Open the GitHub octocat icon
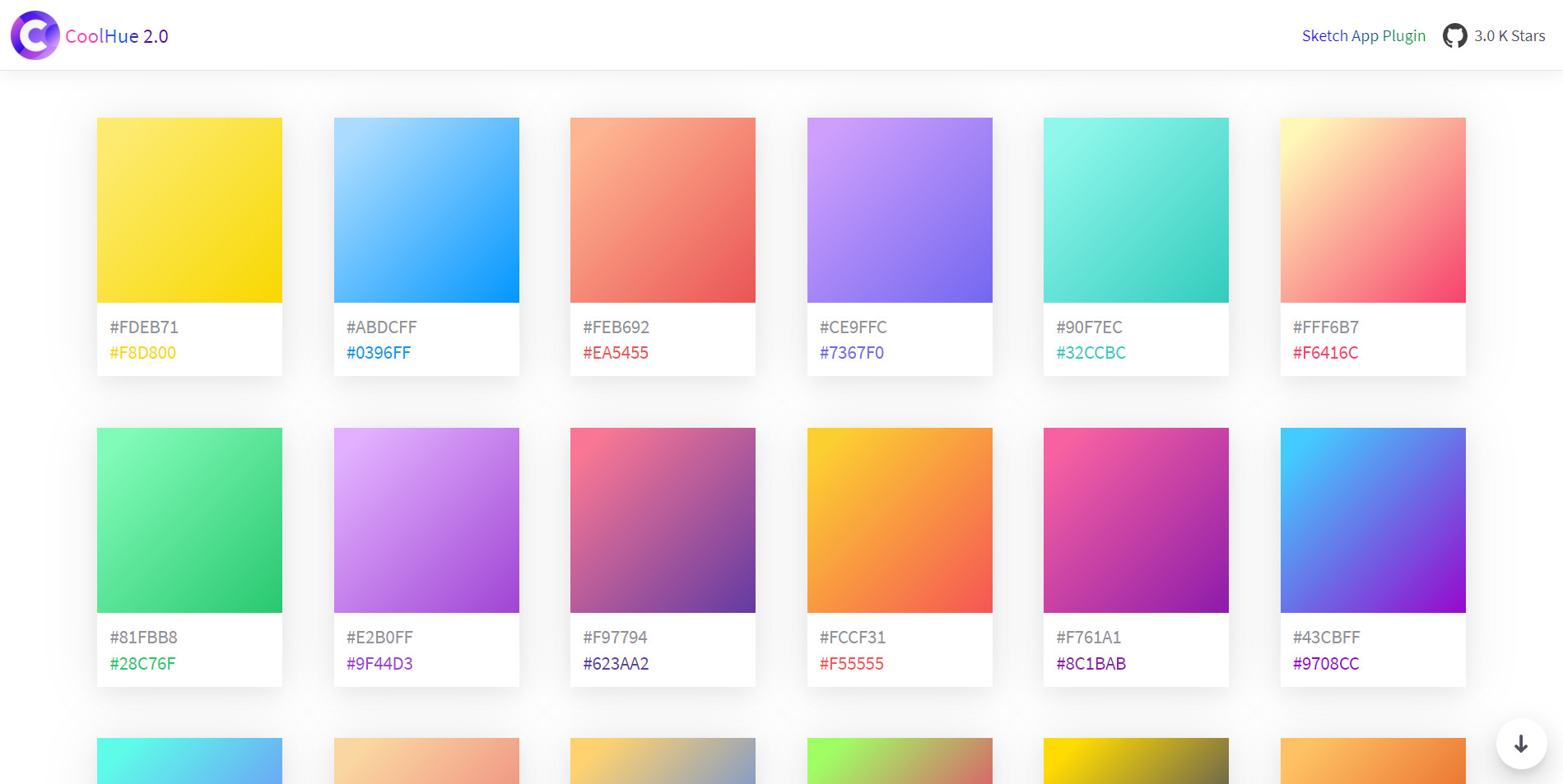This screenshot has width=1563, height=784. point(1454,36)
